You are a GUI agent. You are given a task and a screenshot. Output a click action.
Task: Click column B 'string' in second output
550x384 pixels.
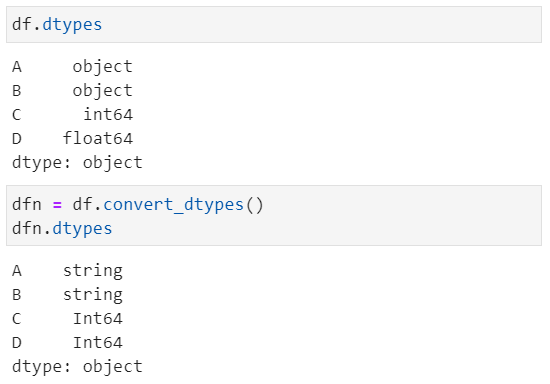[93, 295]
